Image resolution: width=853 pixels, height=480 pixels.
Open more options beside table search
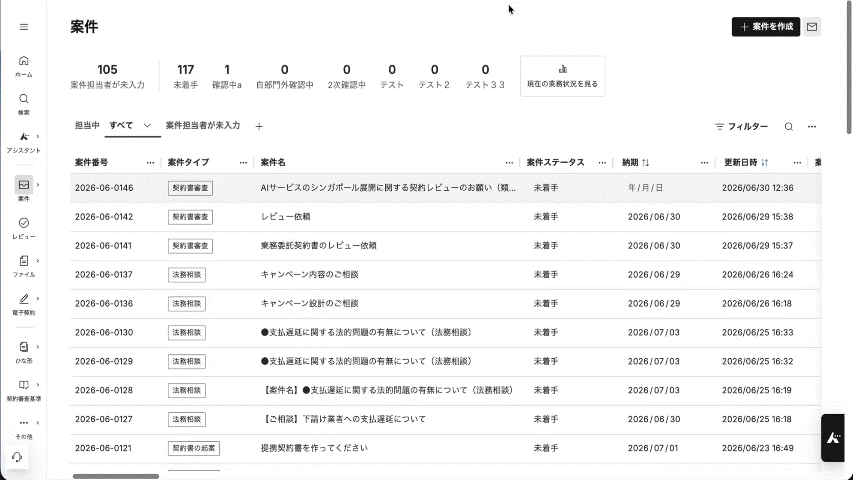click(x=812, y=126)
